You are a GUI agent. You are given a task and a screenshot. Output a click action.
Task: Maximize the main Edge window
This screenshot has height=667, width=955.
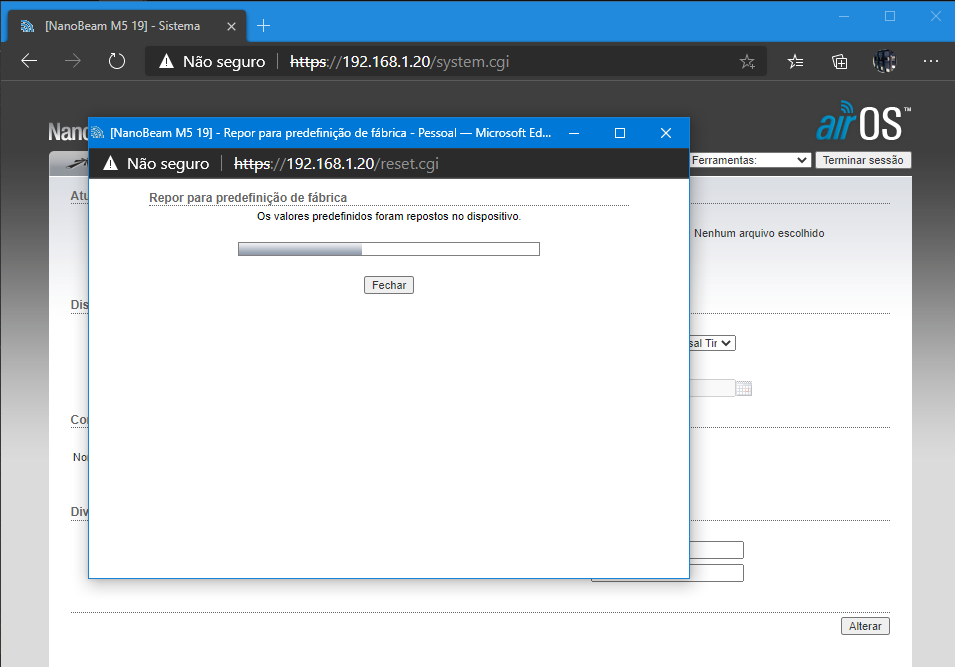890,16
